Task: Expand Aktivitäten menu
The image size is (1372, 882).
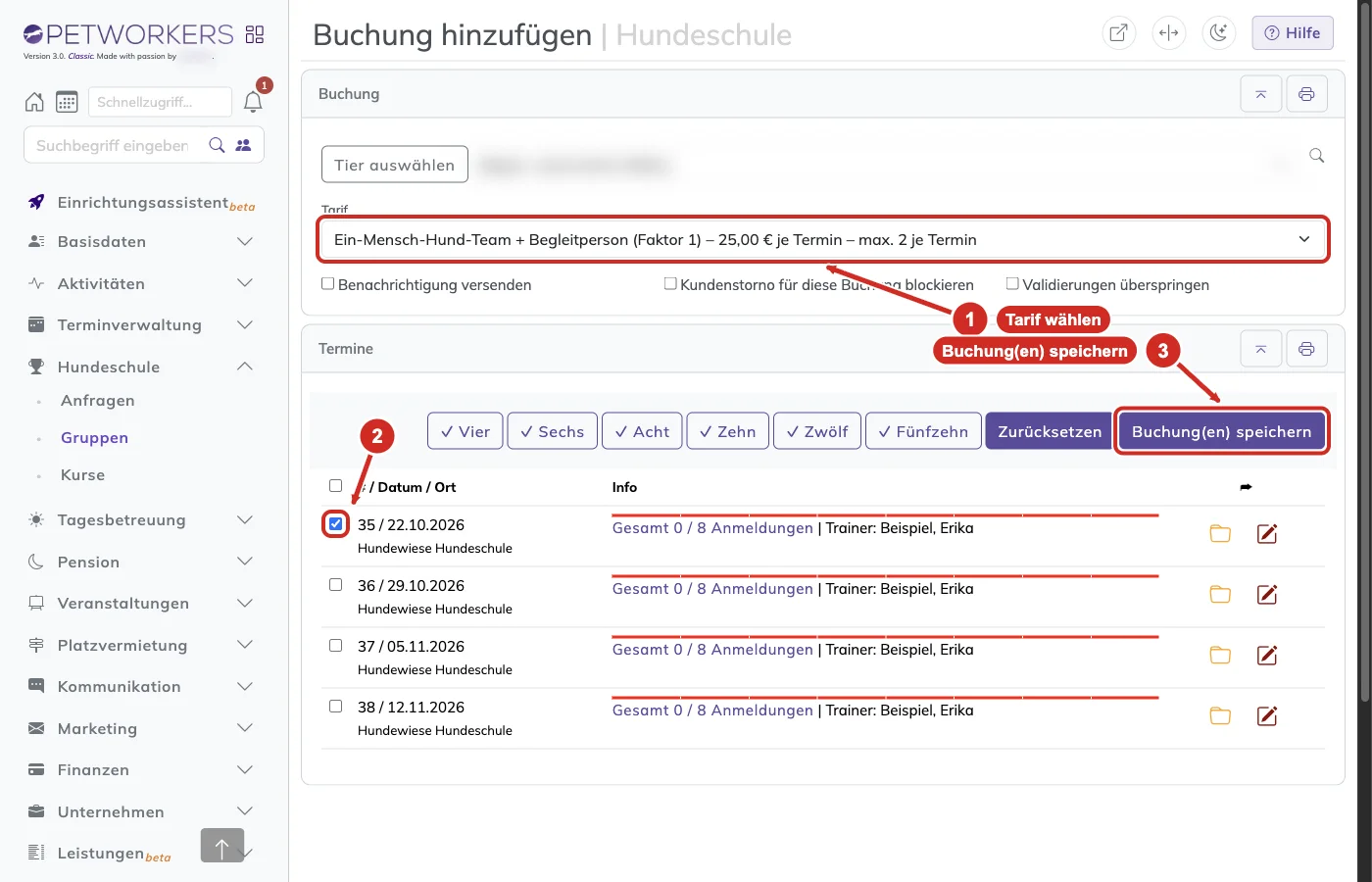Action: (140, 283)
